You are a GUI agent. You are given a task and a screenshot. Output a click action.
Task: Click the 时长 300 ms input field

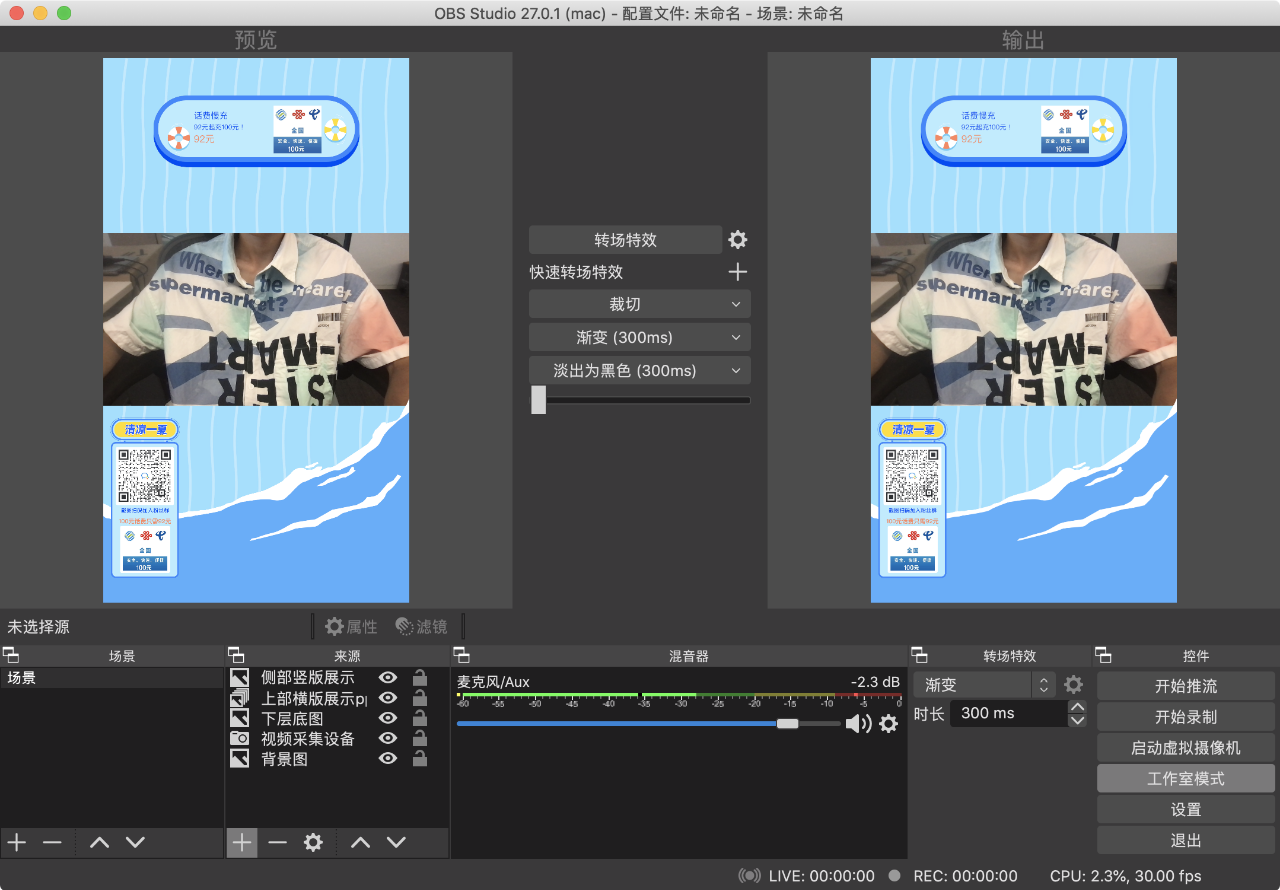click(1008, 713)
